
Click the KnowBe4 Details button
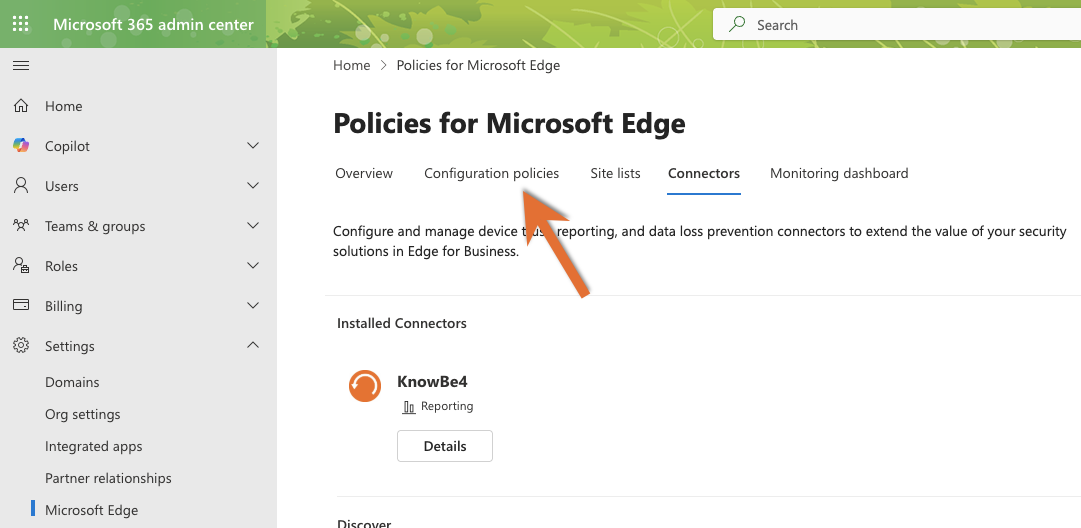(x=445, y=446)
